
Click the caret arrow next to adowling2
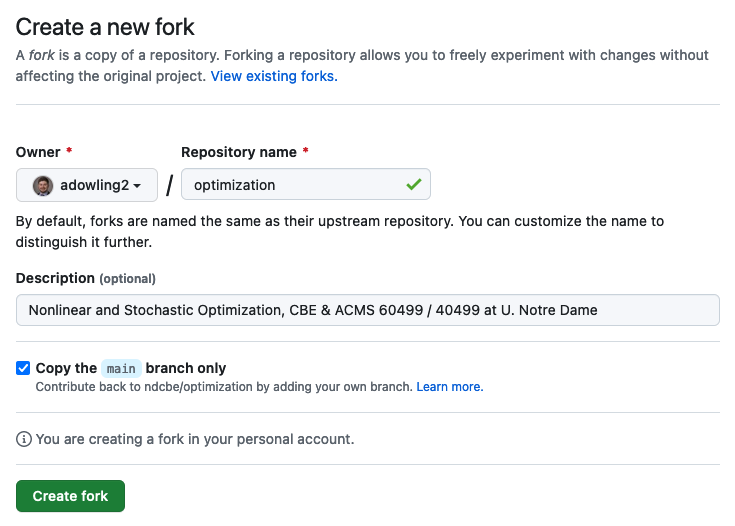(x=137, y=186)
